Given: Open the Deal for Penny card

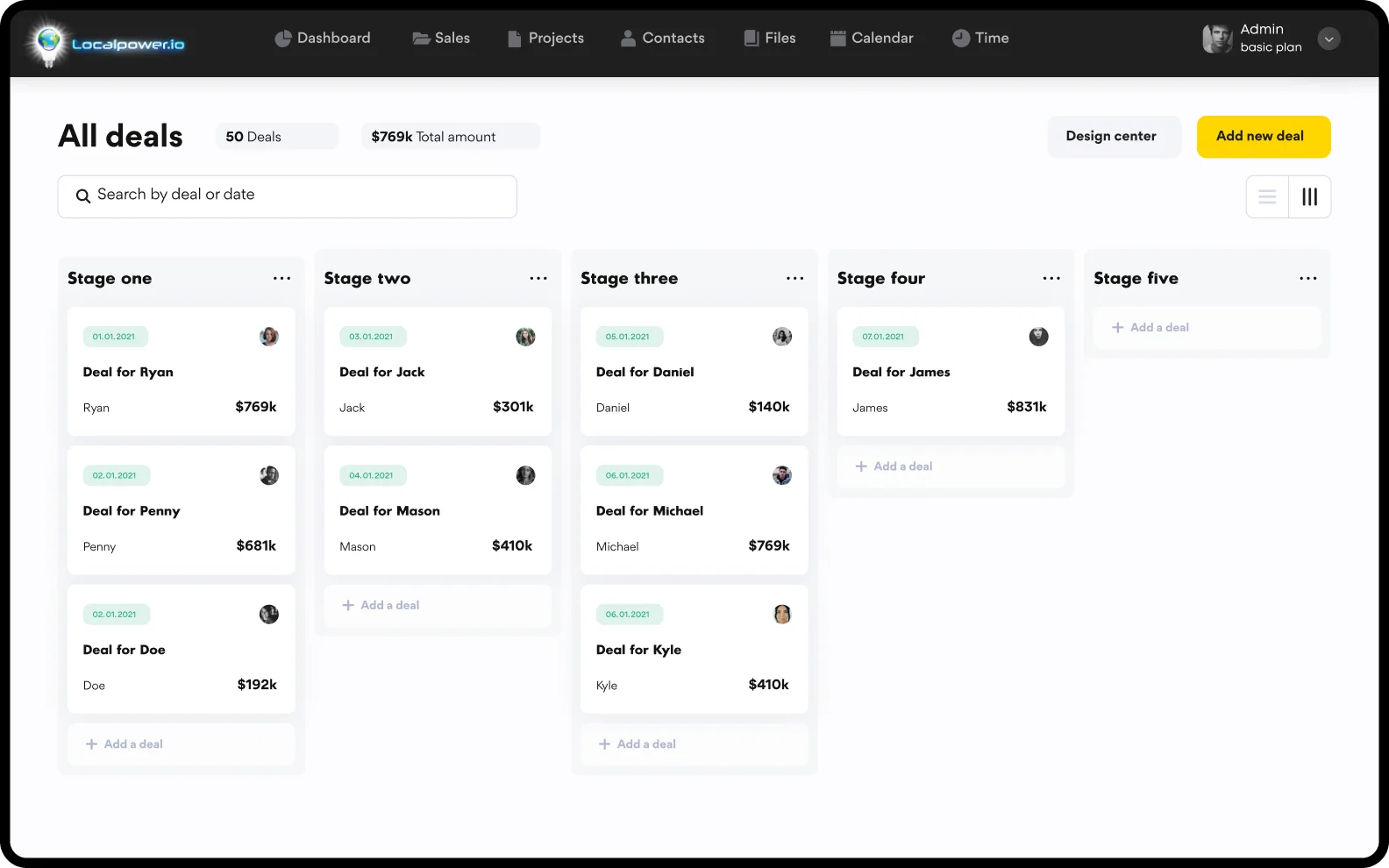Looking at the screenshot, I should click(x=181, y=511).
